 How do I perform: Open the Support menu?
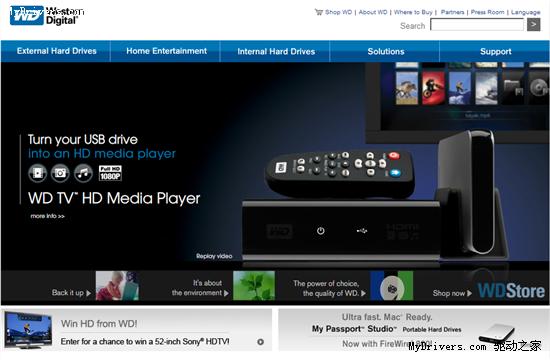[x=495, y=51]
